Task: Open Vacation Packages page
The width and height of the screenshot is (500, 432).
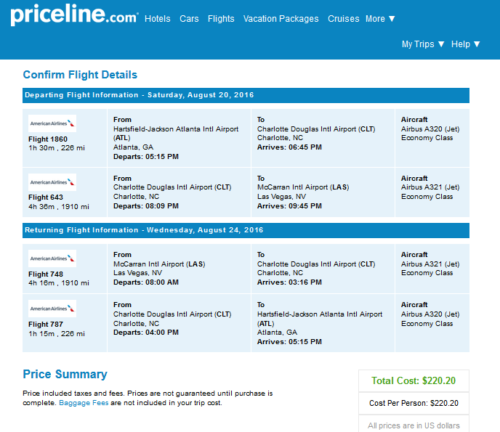Action: 281,19
